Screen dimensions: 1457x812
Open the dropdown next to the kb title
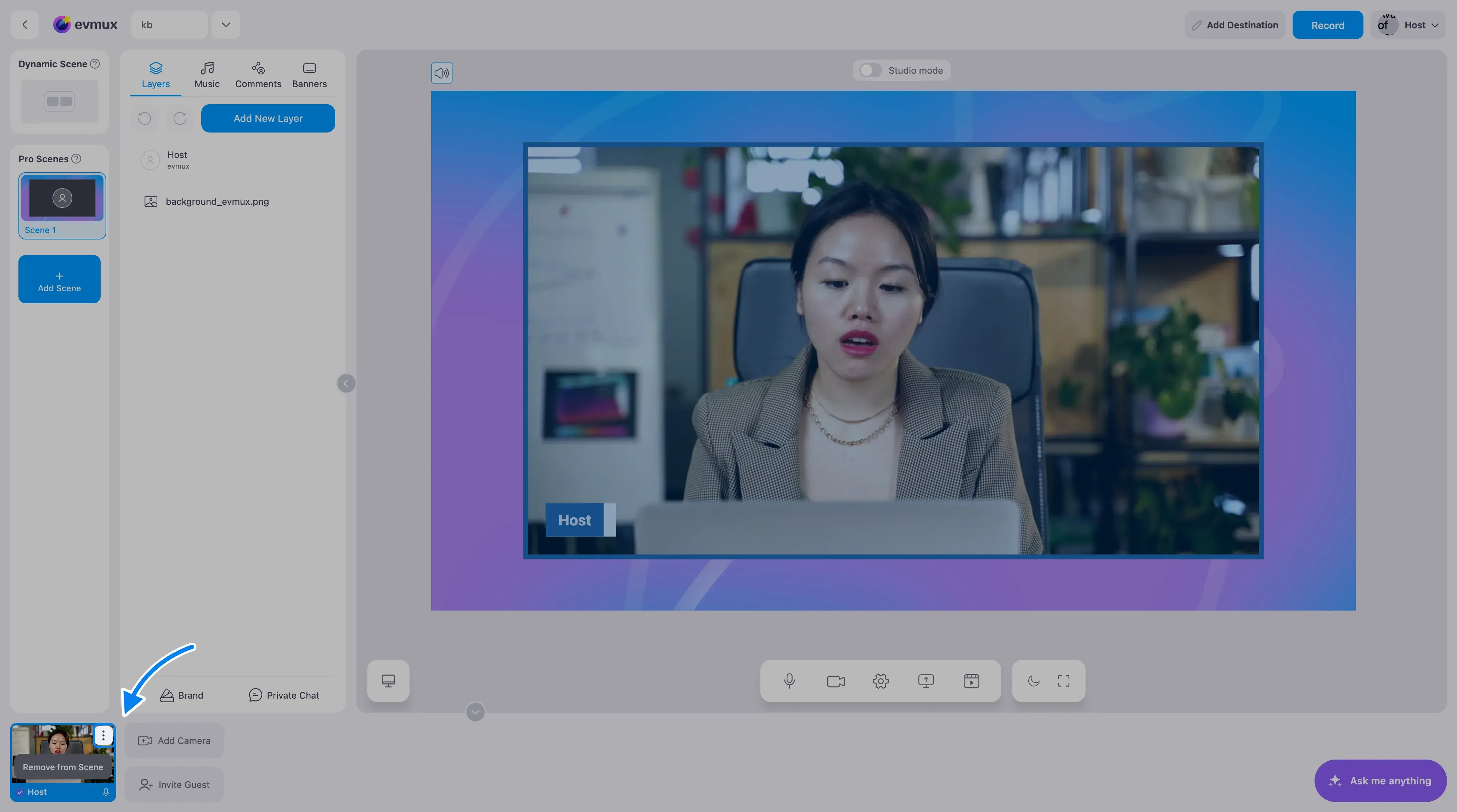click(226, 25)
